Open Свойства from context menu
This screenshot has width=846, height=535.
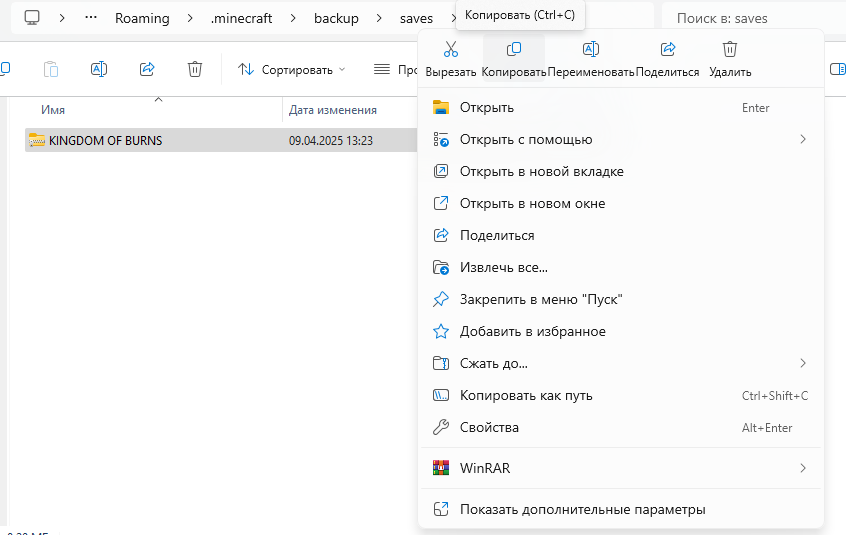(621, 427)
